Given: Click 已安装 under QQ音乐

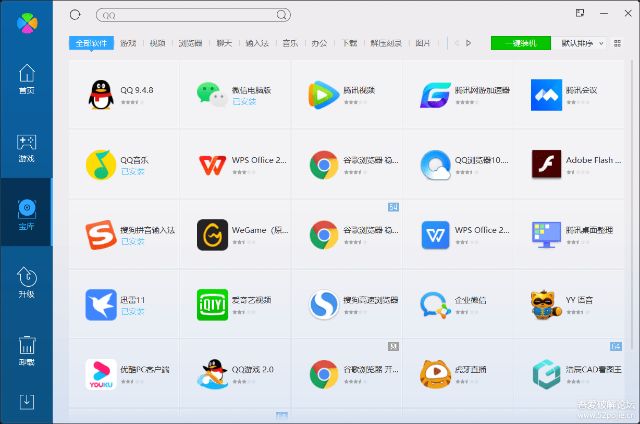Looking at the screenshot, I should pyautogui.click(x=133, y=172).
